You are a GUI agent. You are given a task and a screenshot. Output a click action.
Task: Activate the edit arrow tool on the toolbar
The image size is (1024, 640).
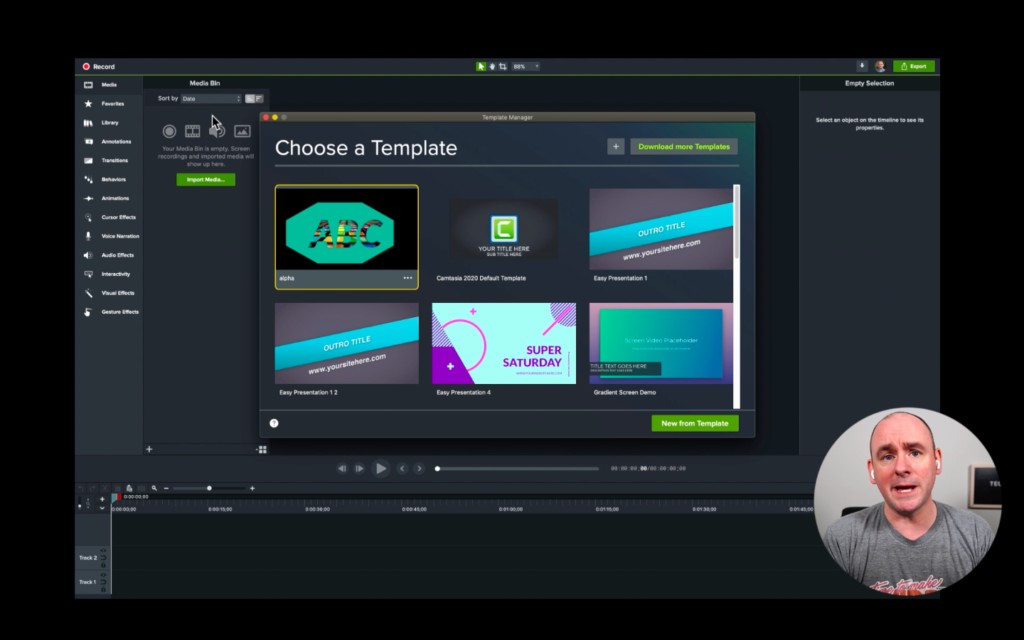tap(481, 65)
